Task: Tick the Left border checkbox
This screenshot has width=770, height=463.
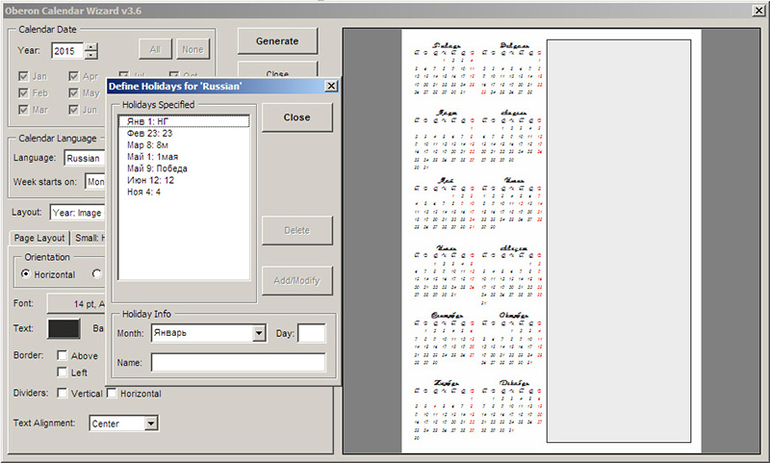Action: click(x=63, y=372)
